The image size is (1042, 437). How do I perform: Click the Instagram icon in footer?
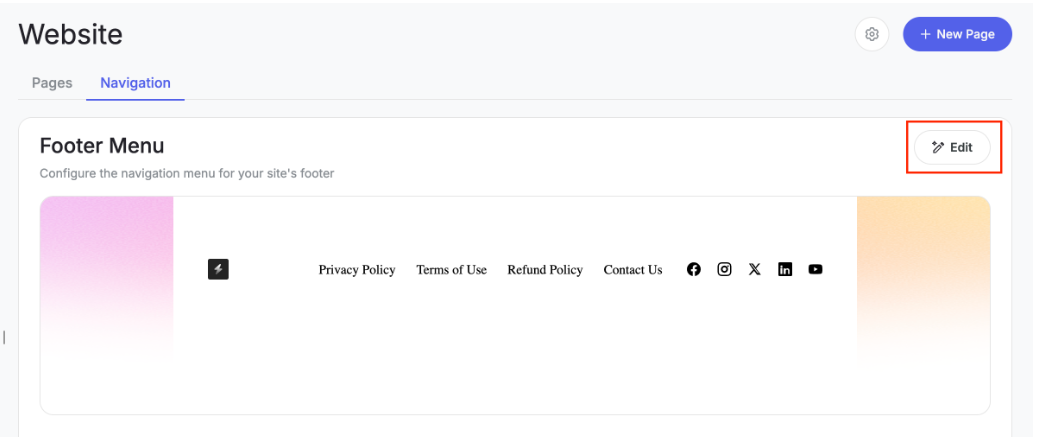click(725, 269)
